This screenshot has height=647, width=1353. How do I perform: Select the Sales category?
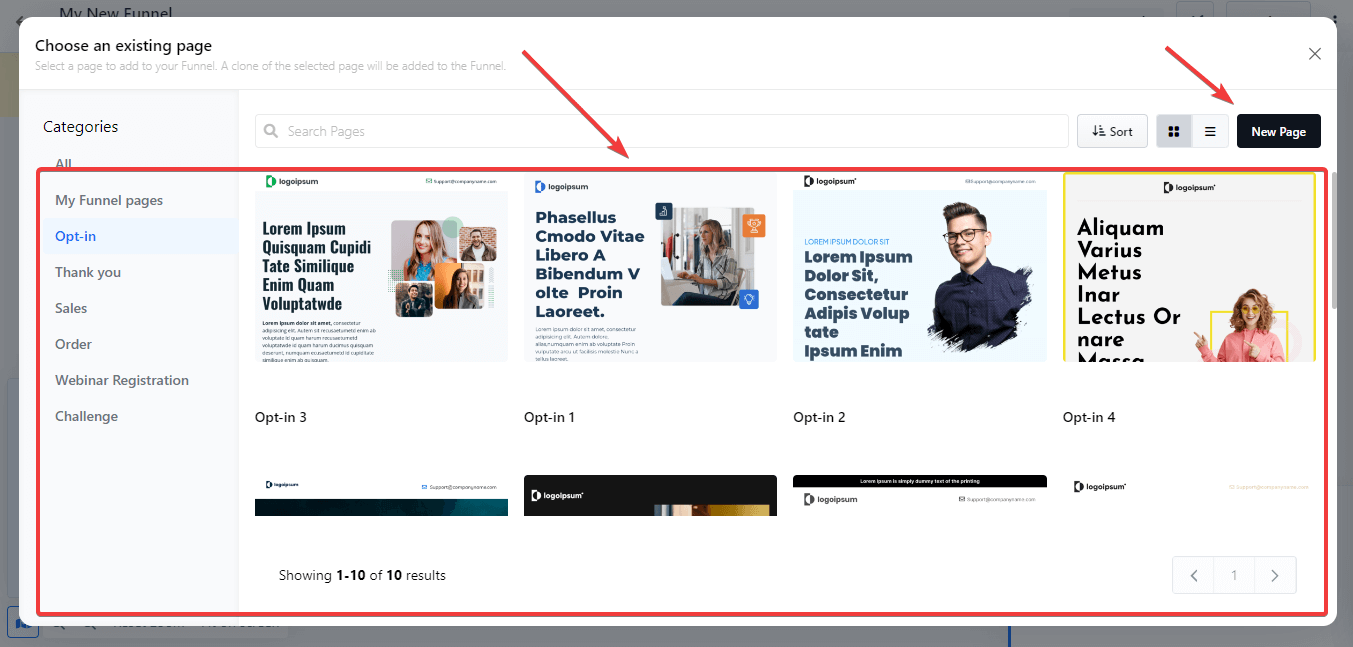tap(71, 307)
